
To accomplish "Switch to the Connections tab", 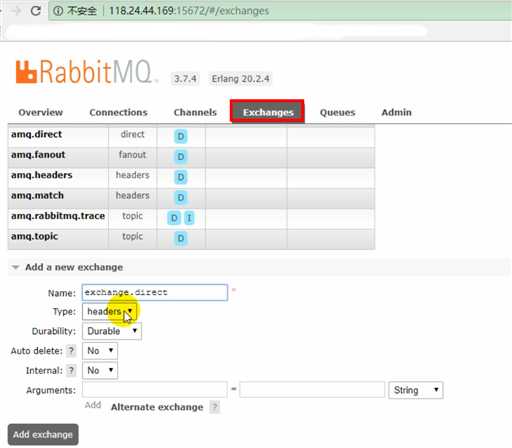I will tap(119, 112).
